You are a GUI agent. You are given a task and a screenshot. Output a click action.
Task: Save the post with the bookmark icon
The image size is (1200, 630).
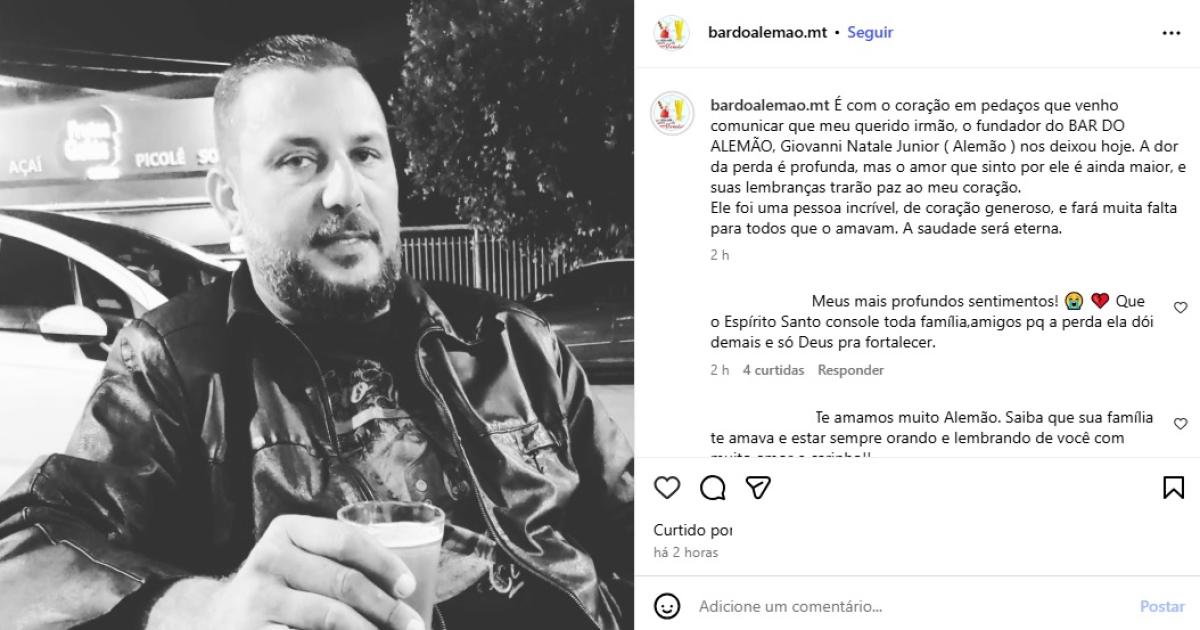pyautogui.click(x=1173, y=487)
